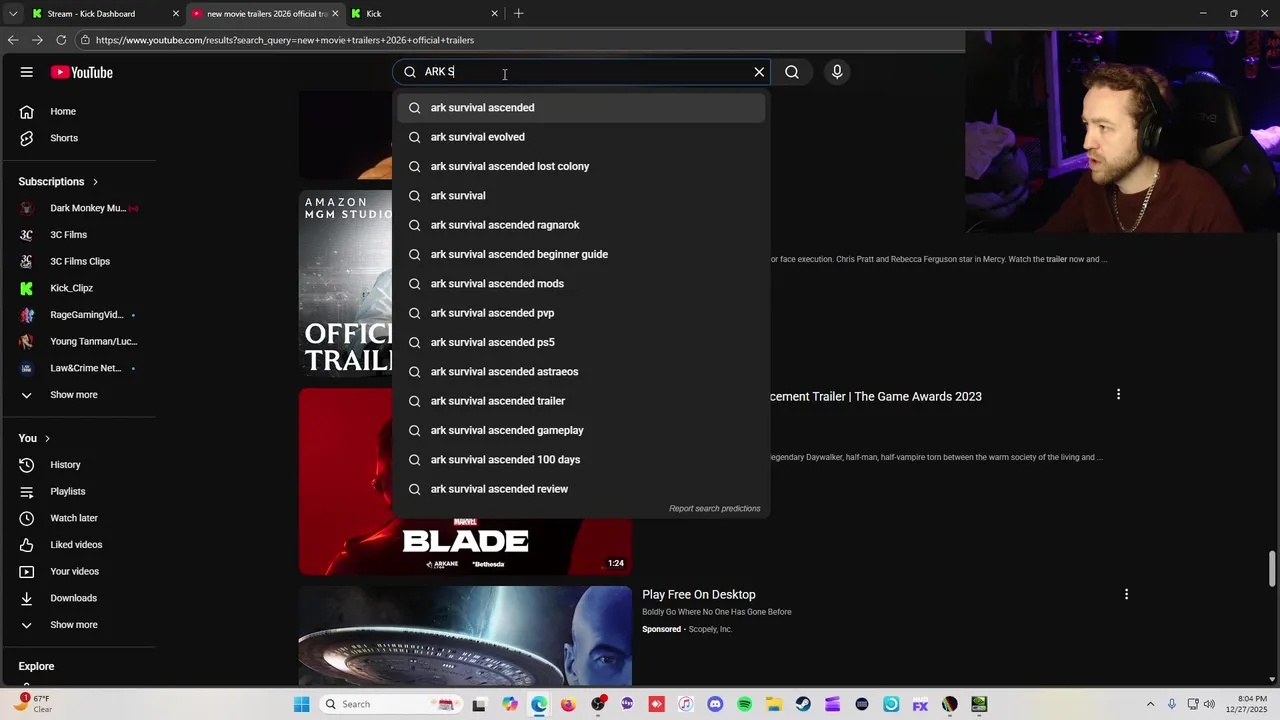Open Spotify from the taskbar
Image resolution: width=1280 pixels, height=720 pixels.
pos(745,704)
